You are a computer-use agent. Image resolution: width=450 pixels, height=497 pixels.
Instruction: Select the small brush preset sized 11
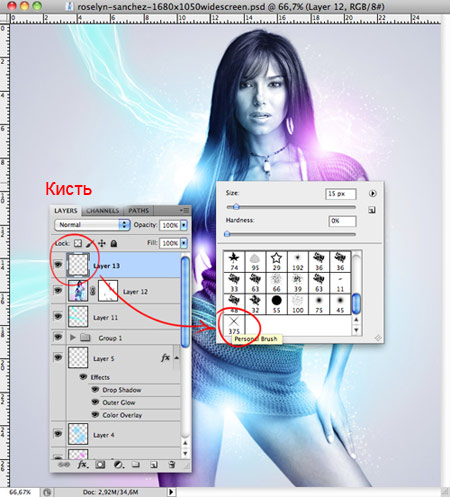click(x=340, y=283)
